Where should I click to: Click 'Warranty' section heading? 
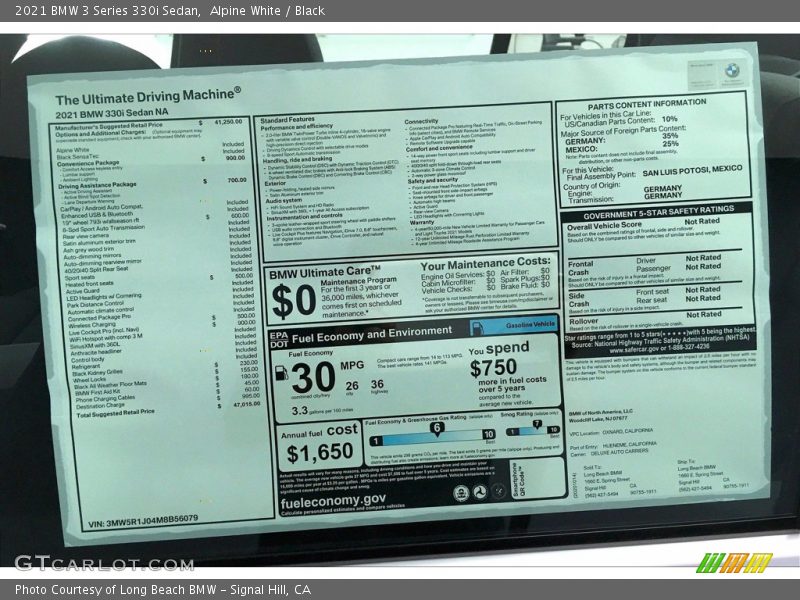[x=421, y=222]
